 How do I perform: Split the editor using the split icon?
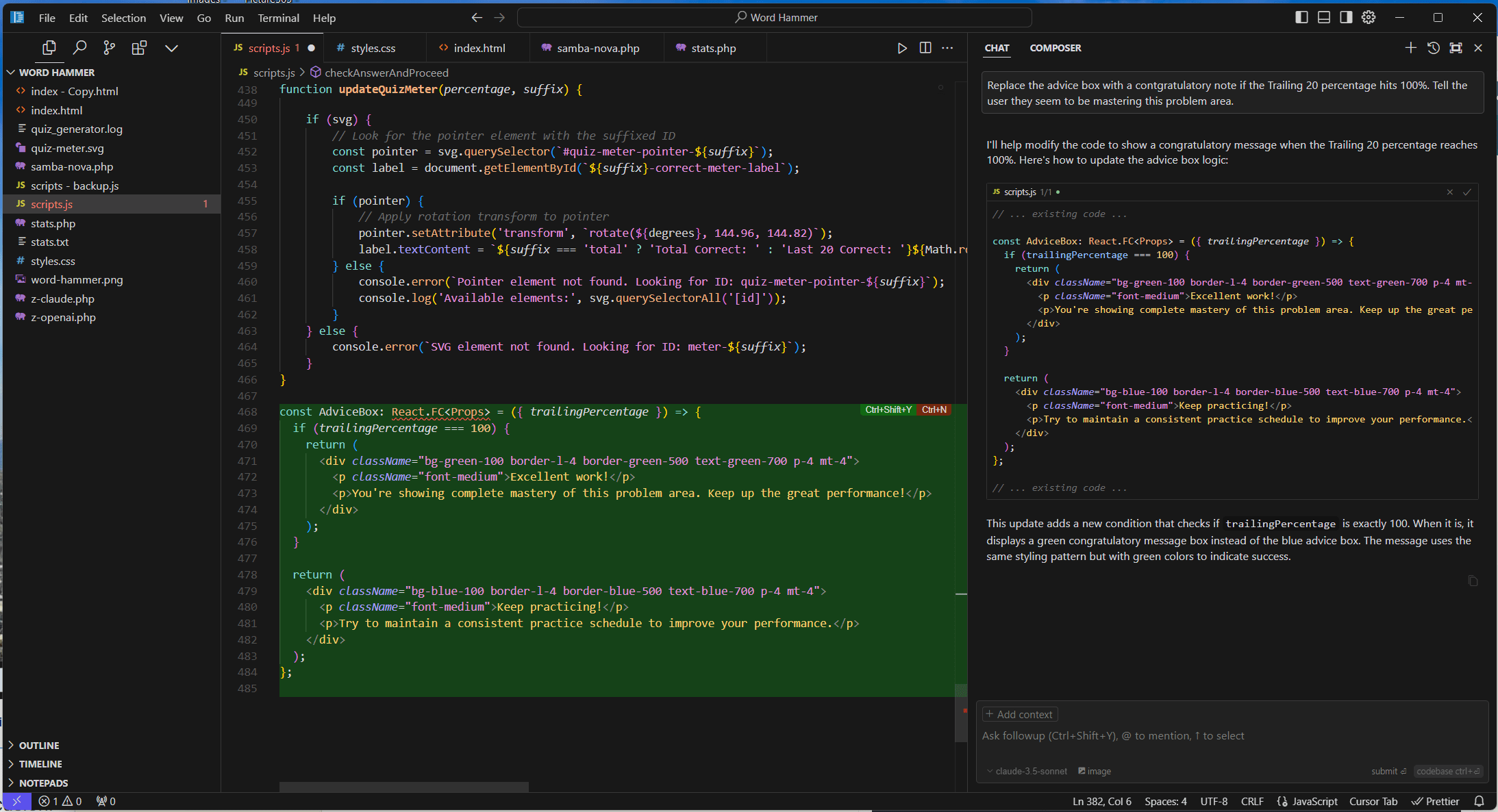coord(925,48)
